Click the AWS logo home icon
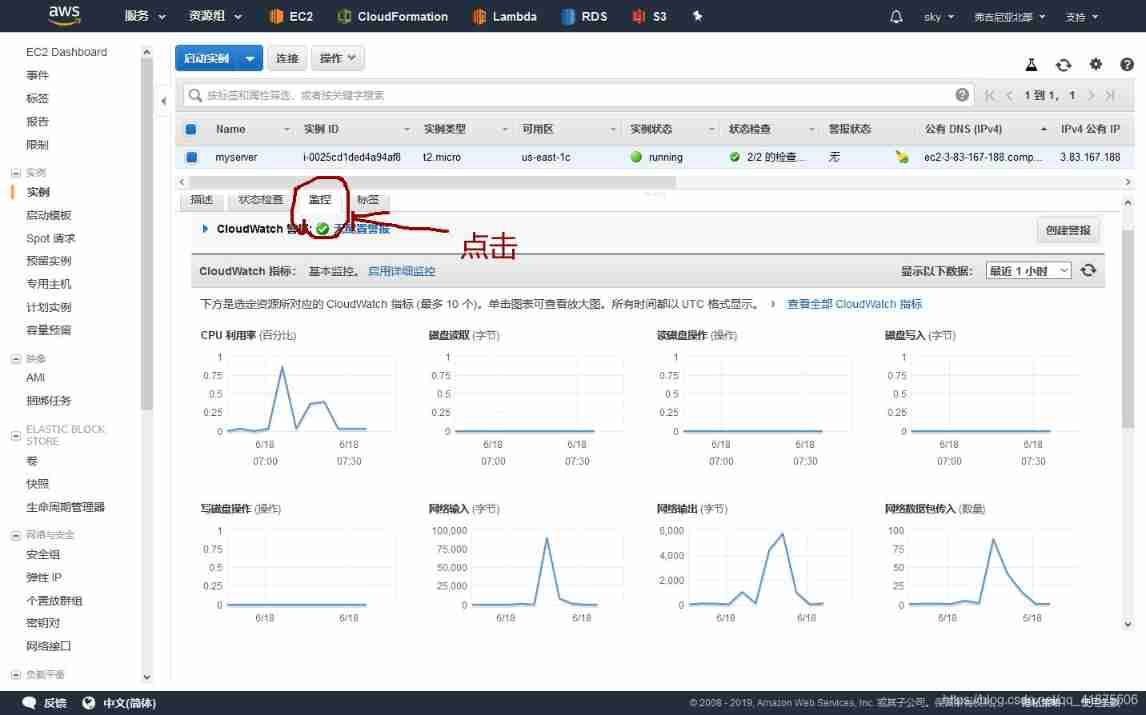 click(x=64, y=16)
